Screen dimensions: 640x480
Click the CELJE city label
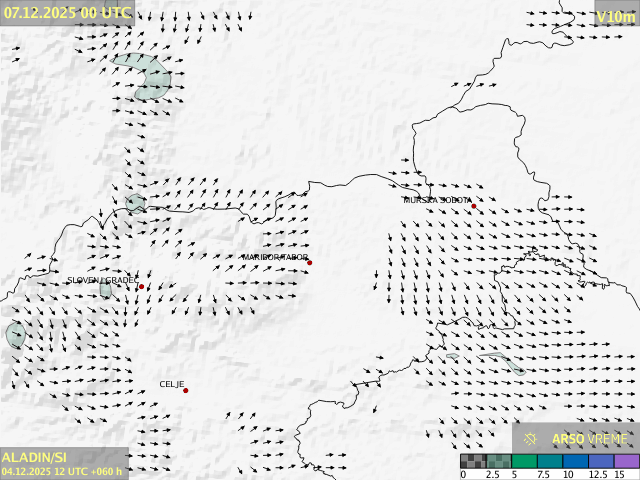[x=172, y=384]
